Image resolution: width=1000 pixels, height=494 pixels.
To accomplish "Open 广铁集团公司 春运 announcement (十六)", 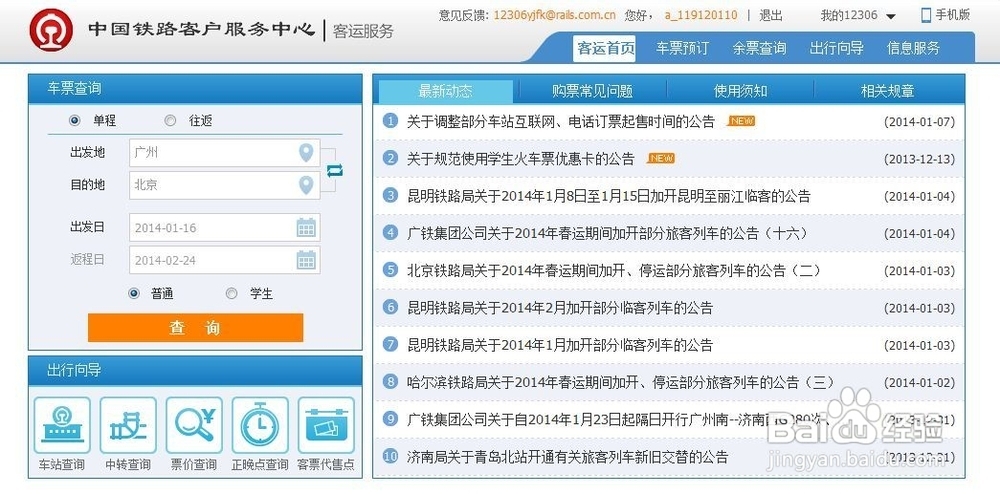I will point(608,233).
